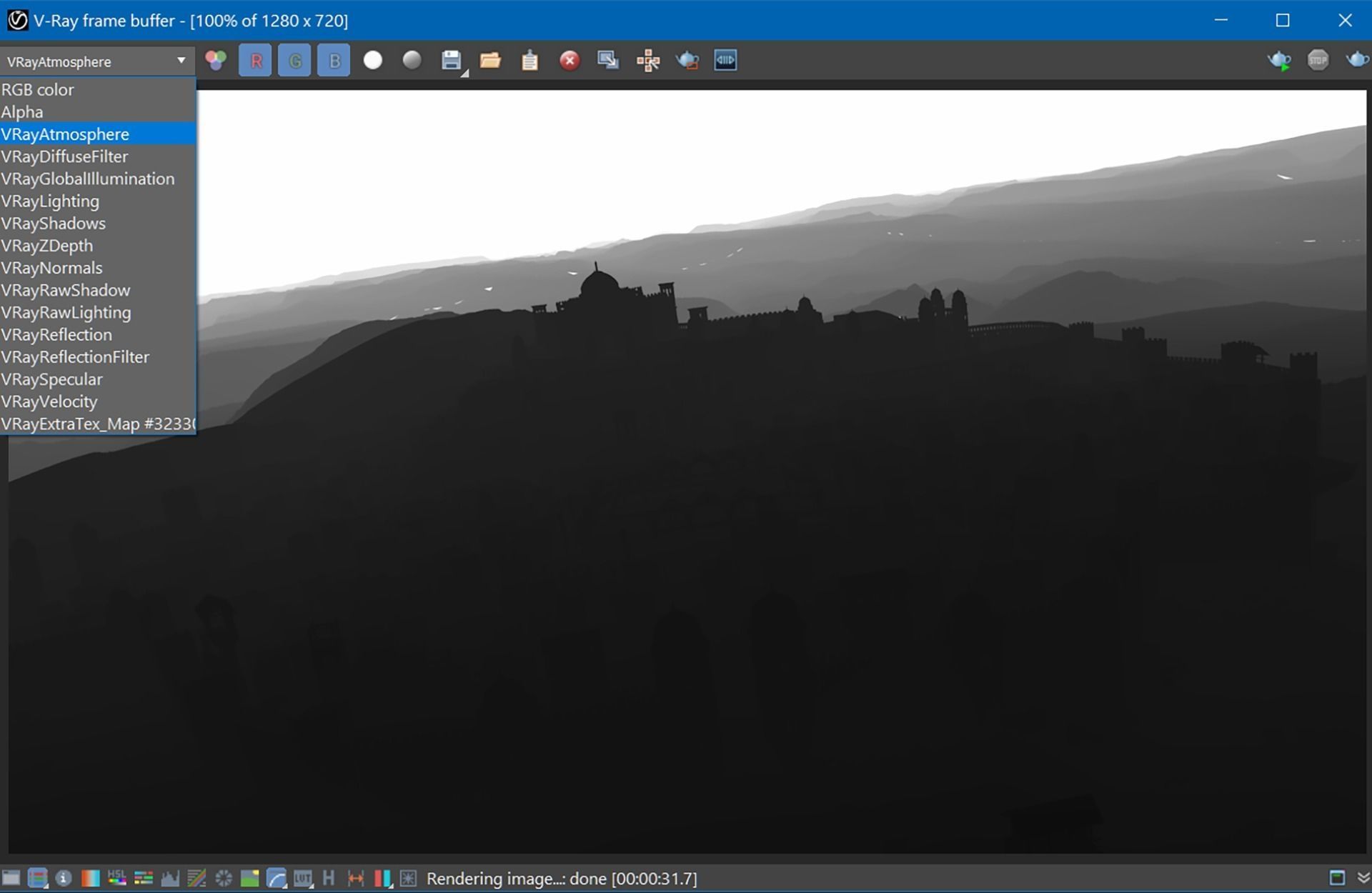The image size is (1372, 893).
Task: Open Load image folder icon
Action: pos(490,61)
